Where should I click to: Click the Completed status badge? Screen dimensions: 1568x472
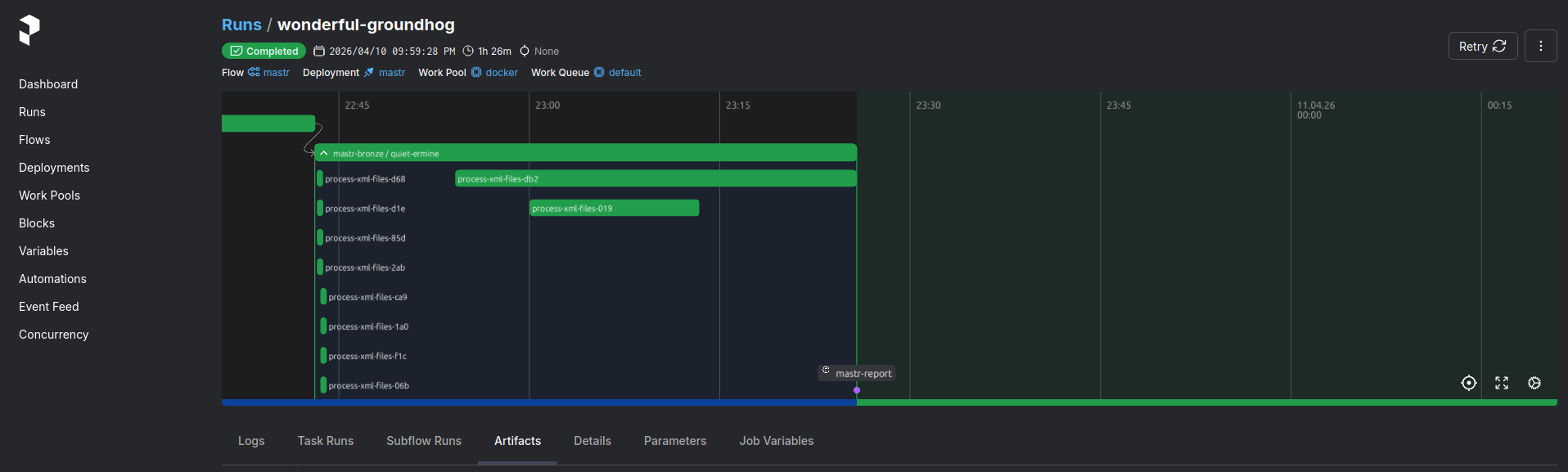[x=264, y=51]
